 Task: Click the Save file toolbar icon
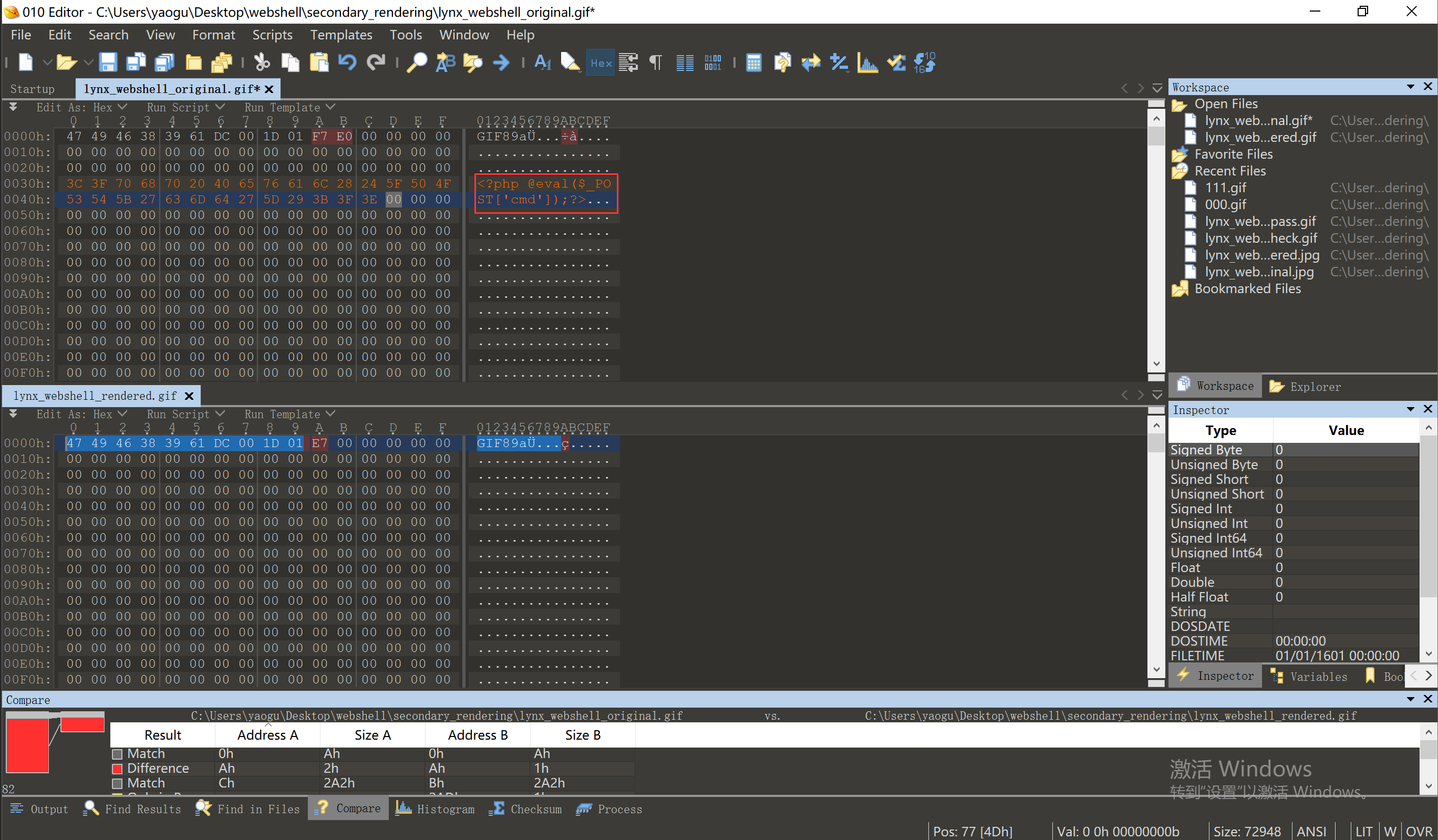tap(108, 62)
